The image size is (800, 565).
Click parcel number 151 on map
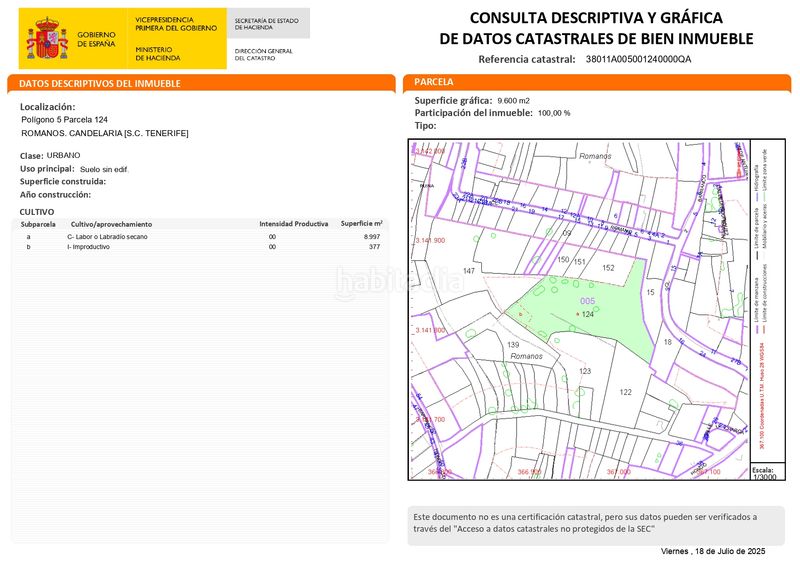tap(579, 262)
